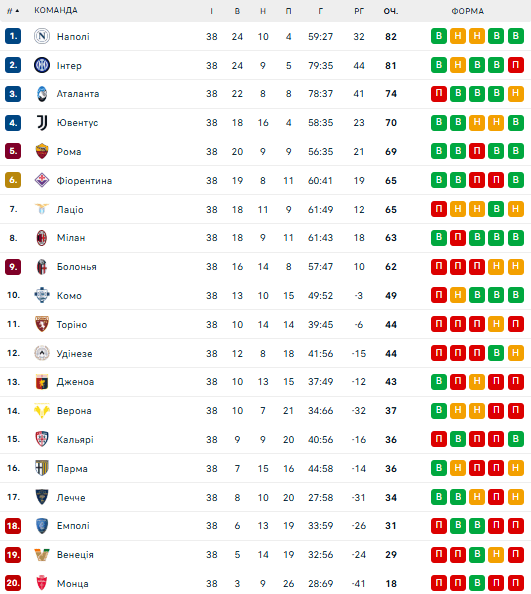Open the Венеція team link

75,555
